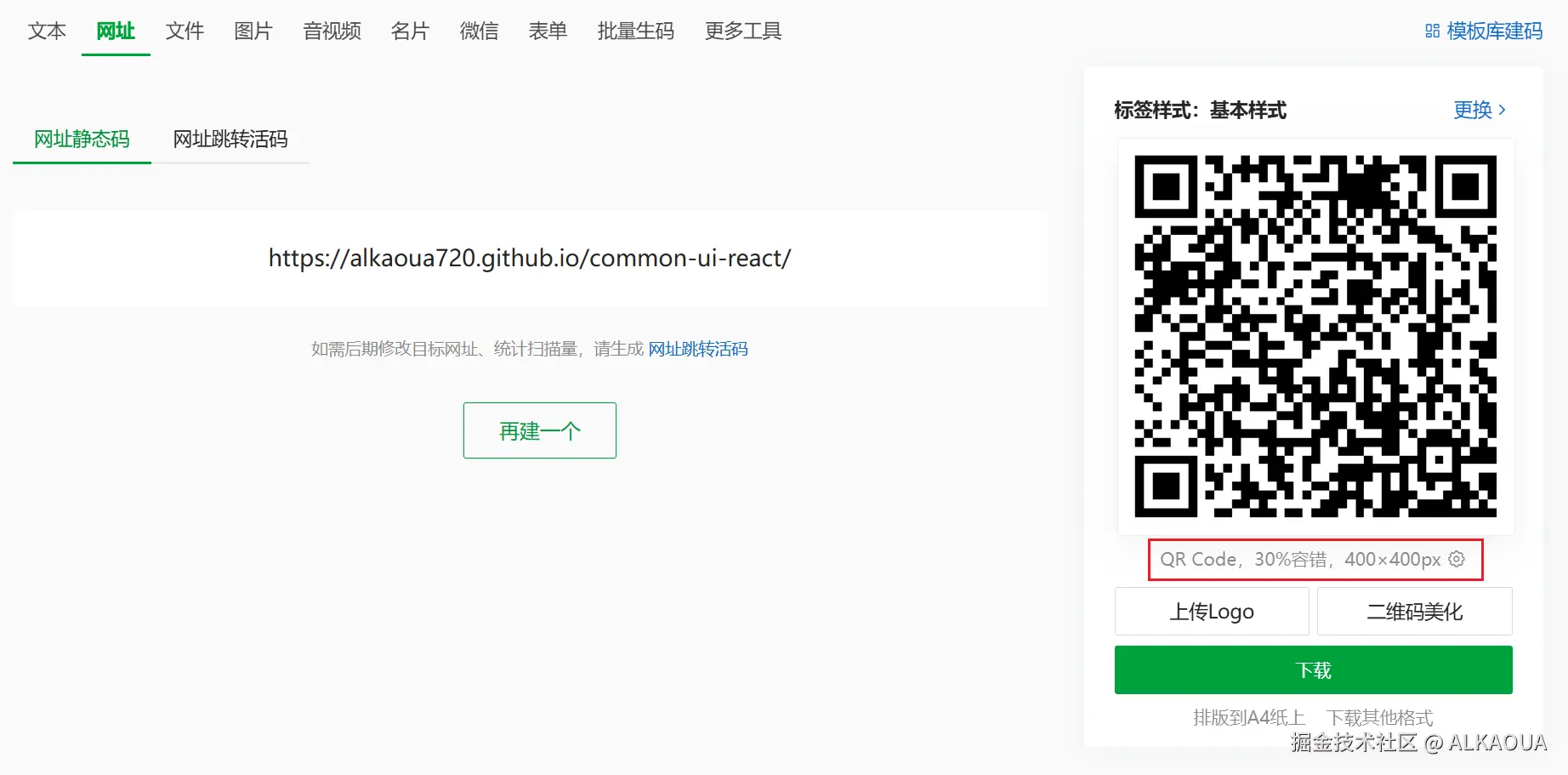Switch to 网址跳转活码 sub-tab
The width and height of the screenshot is (1568, 775).
(230, 139)
